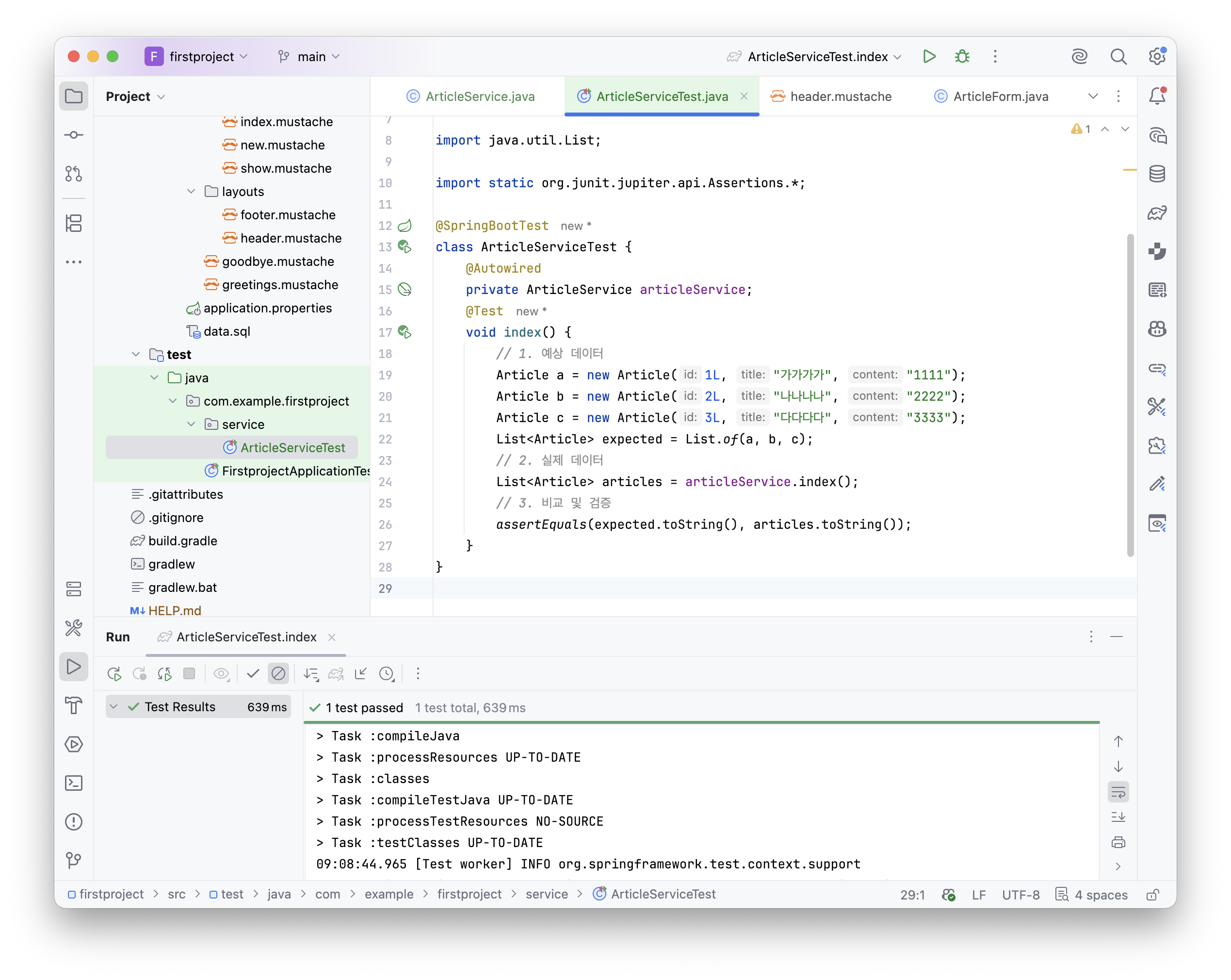Click the green test progress bar
The image size is (1231, 980).
click(701, 722)
